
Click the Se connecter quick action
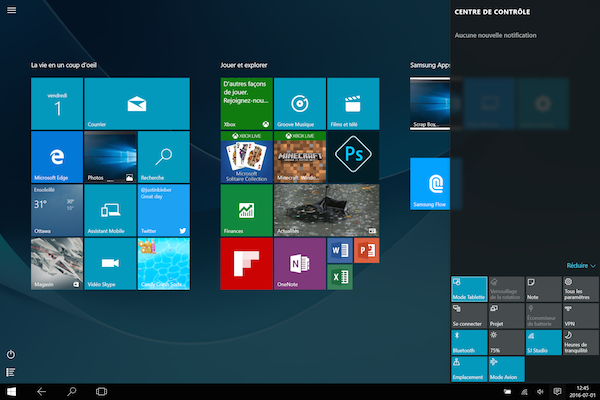(469, 316)
